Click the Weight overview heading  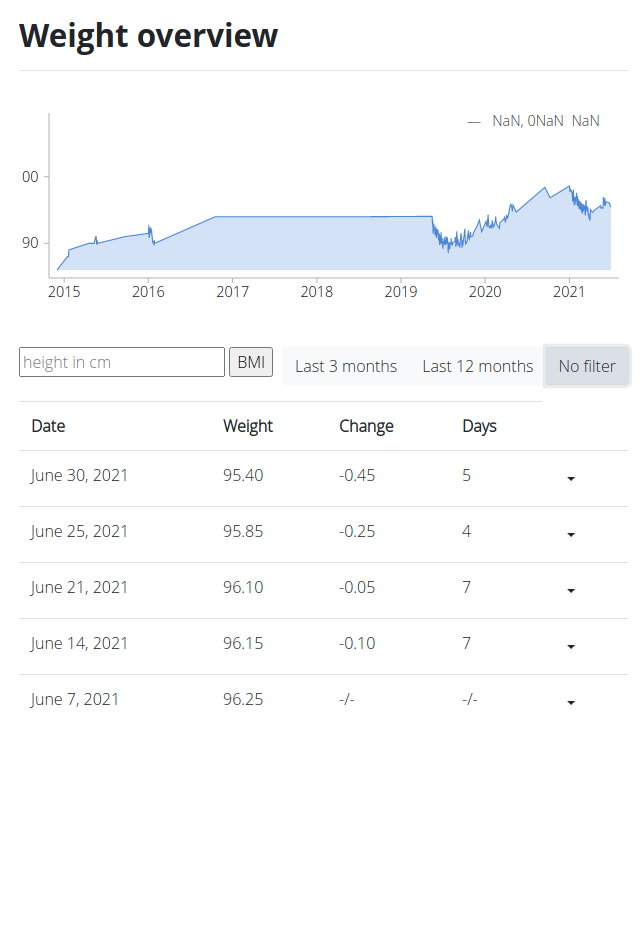[148, 35]
